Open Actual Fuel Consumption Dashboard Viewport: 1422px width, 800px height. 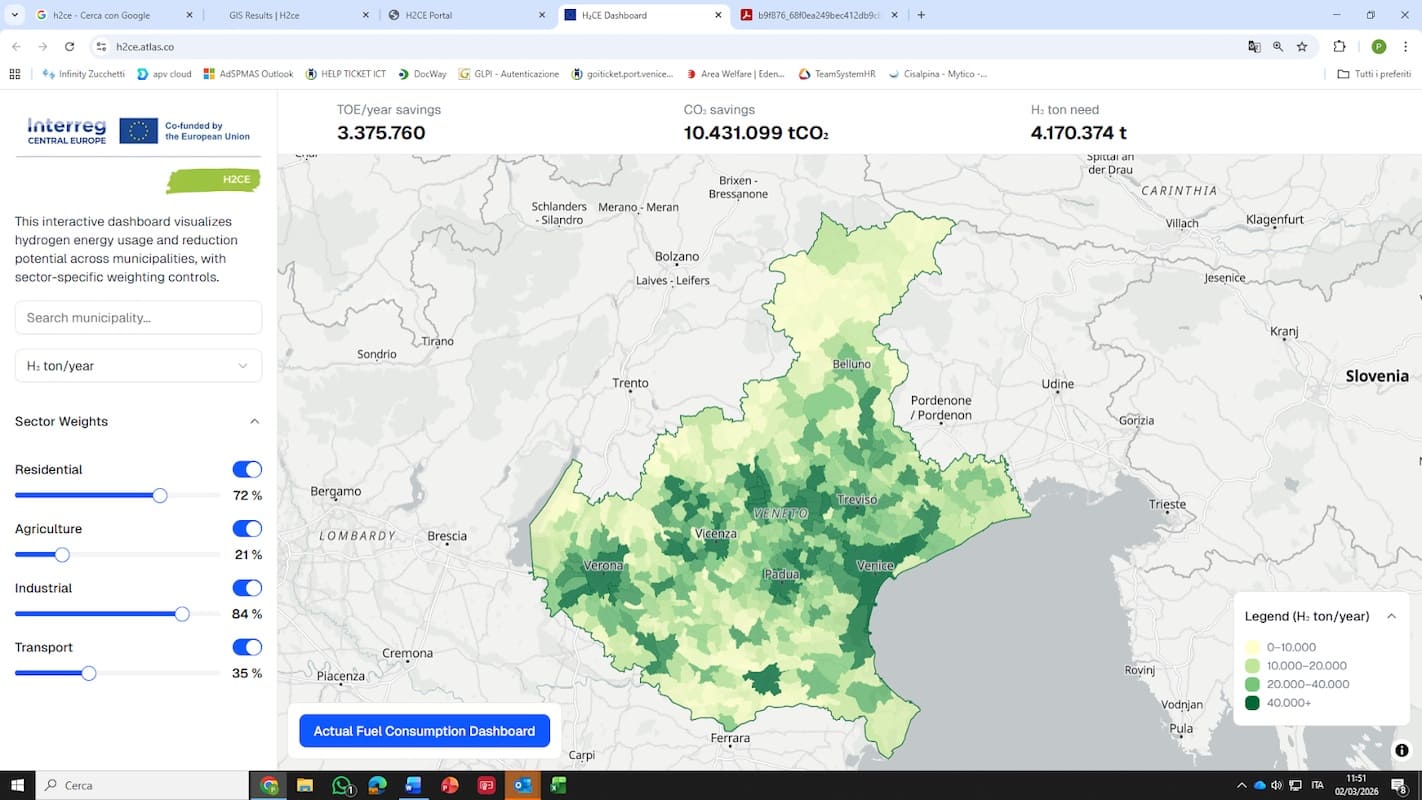[x=424, y=731]
